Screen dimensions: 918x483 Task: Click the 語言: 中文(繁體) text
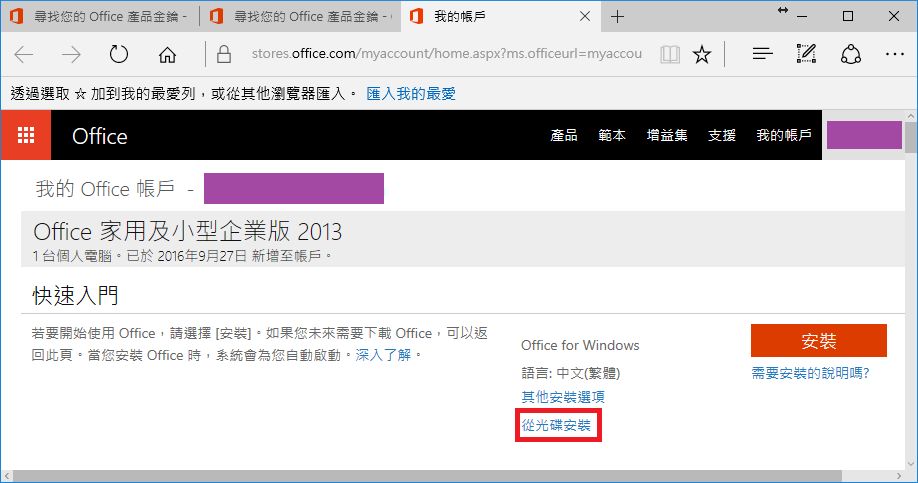pyautogui.click(x=570, y=374)
